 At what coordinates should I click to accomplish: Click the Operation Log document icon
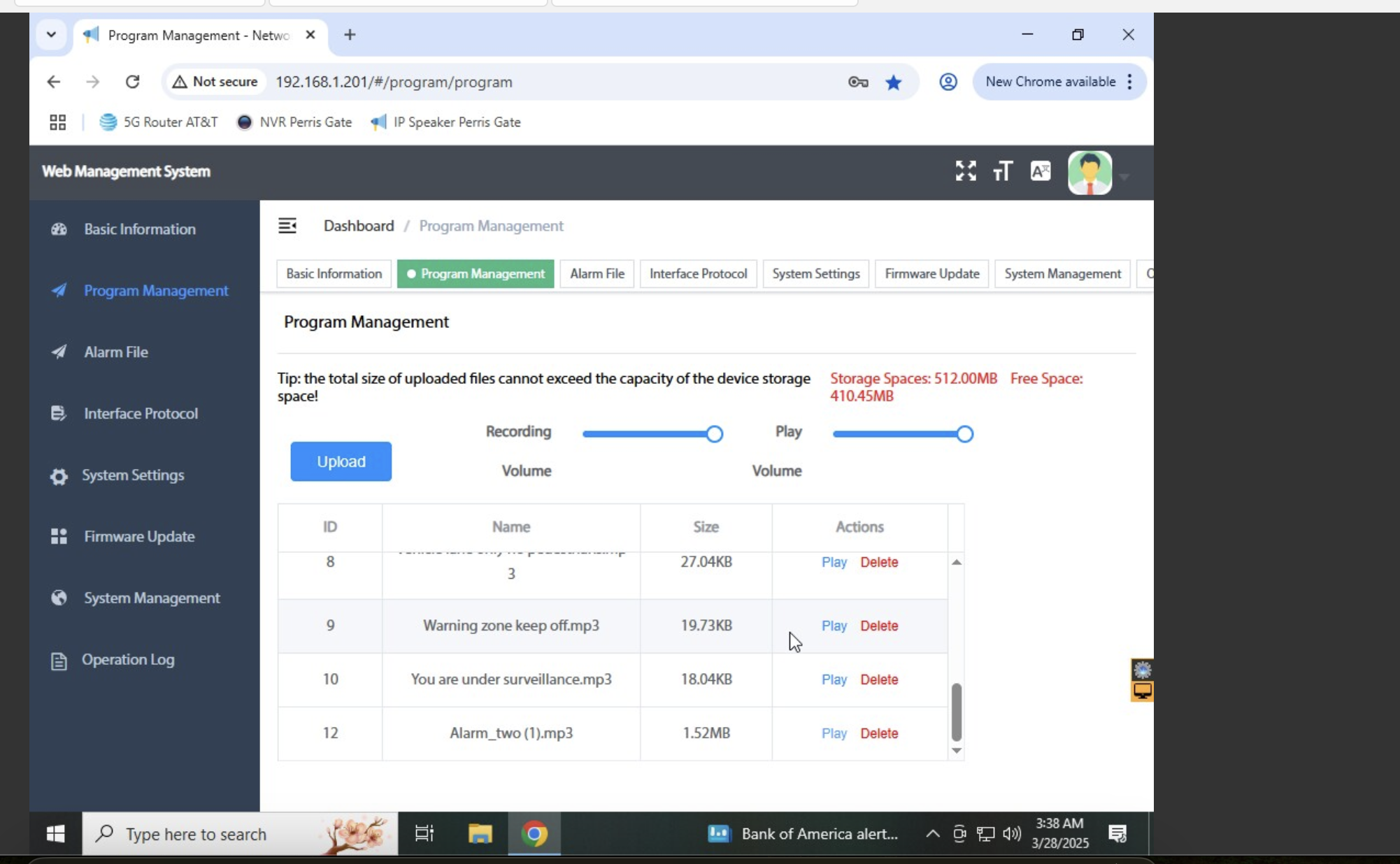click(x=59, y=661)
